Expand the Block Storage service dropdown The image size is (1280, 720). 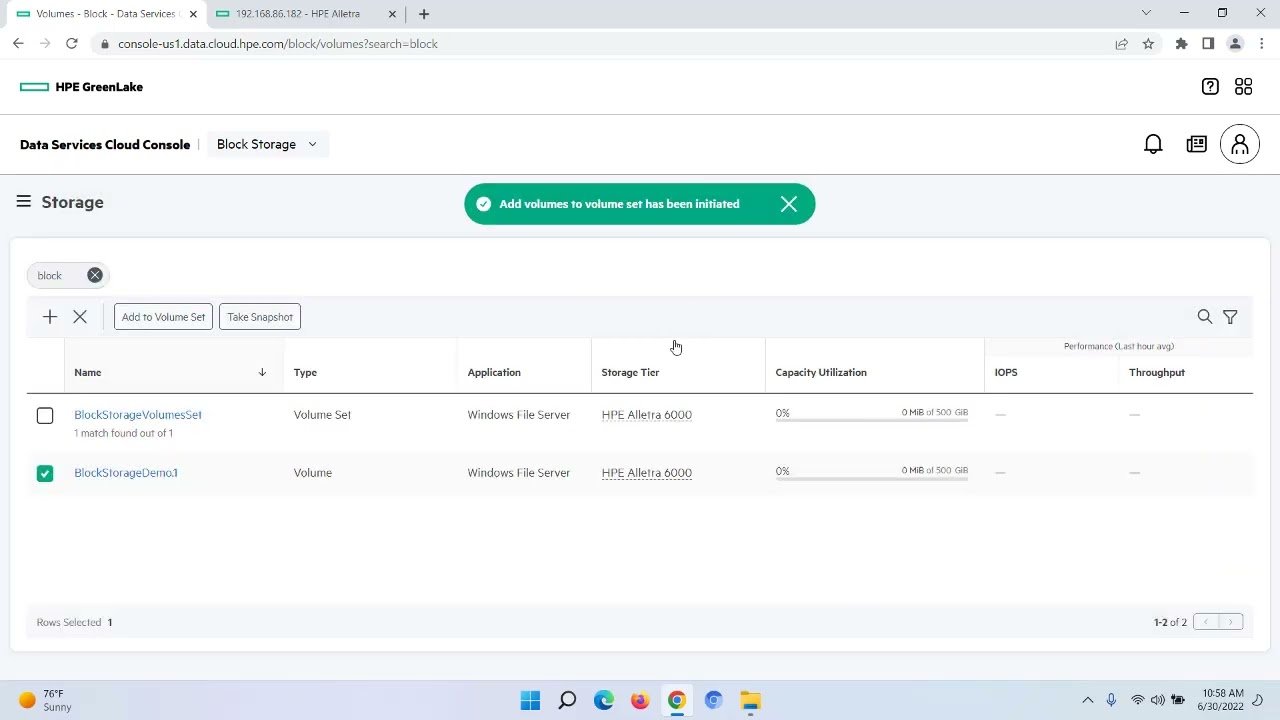(267, 144)
